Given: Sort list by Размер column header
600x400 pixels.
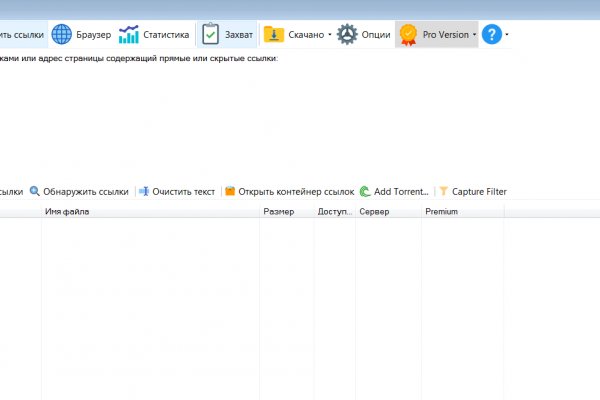Looking at the screenshot, I should pyautogui.click(x=285, y=212).
